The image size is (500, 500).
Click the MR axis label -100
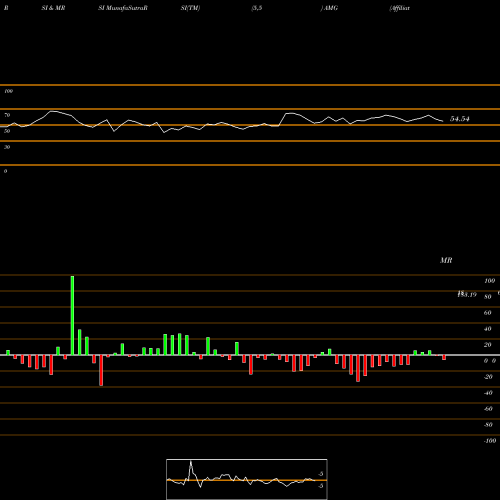point(490,441)
